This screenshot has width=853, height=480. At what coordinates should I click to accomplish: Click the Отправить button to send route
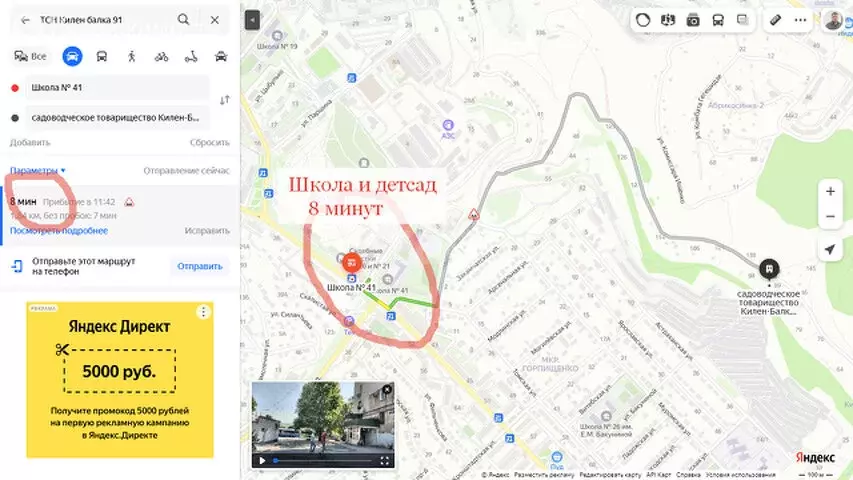coord(198,266)
